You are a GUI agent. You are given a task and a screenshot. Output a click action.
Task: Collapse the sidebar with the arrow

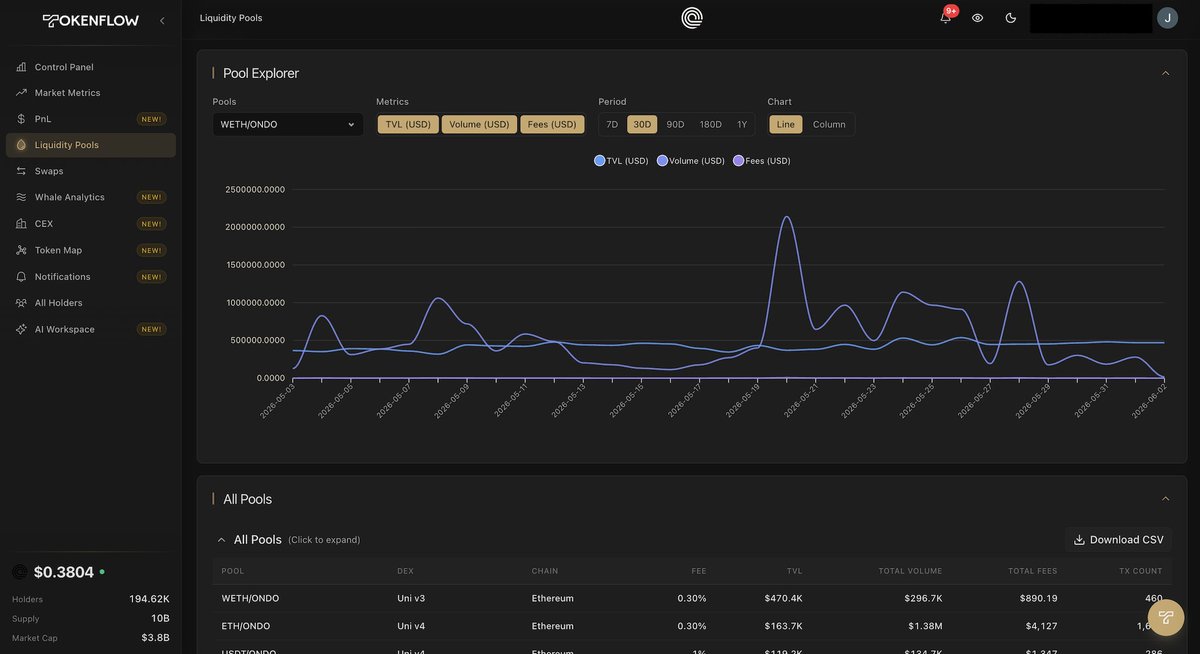coord(163,20)
